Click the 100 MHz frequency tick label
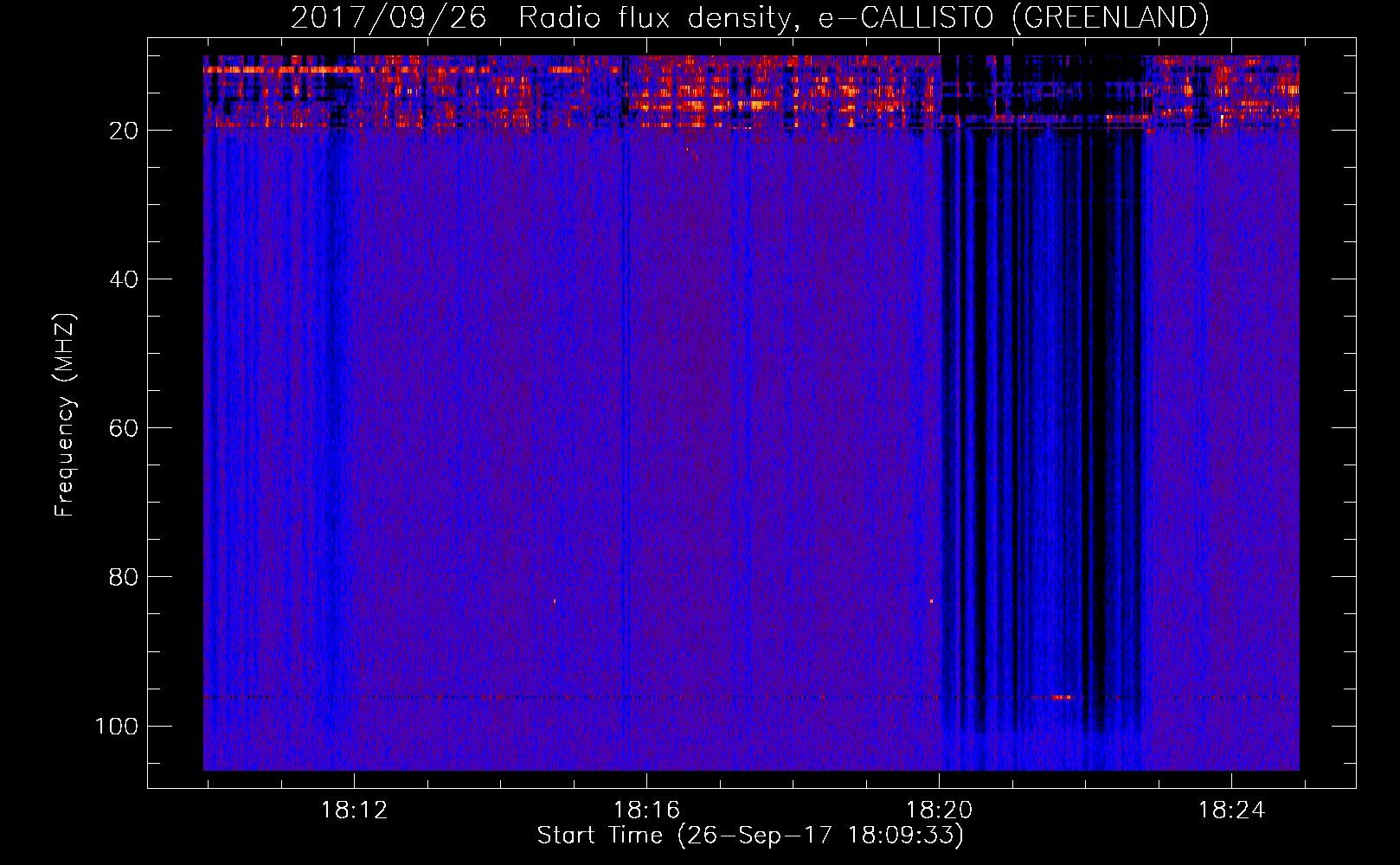1400x865 pixels. tap(117, 726)
